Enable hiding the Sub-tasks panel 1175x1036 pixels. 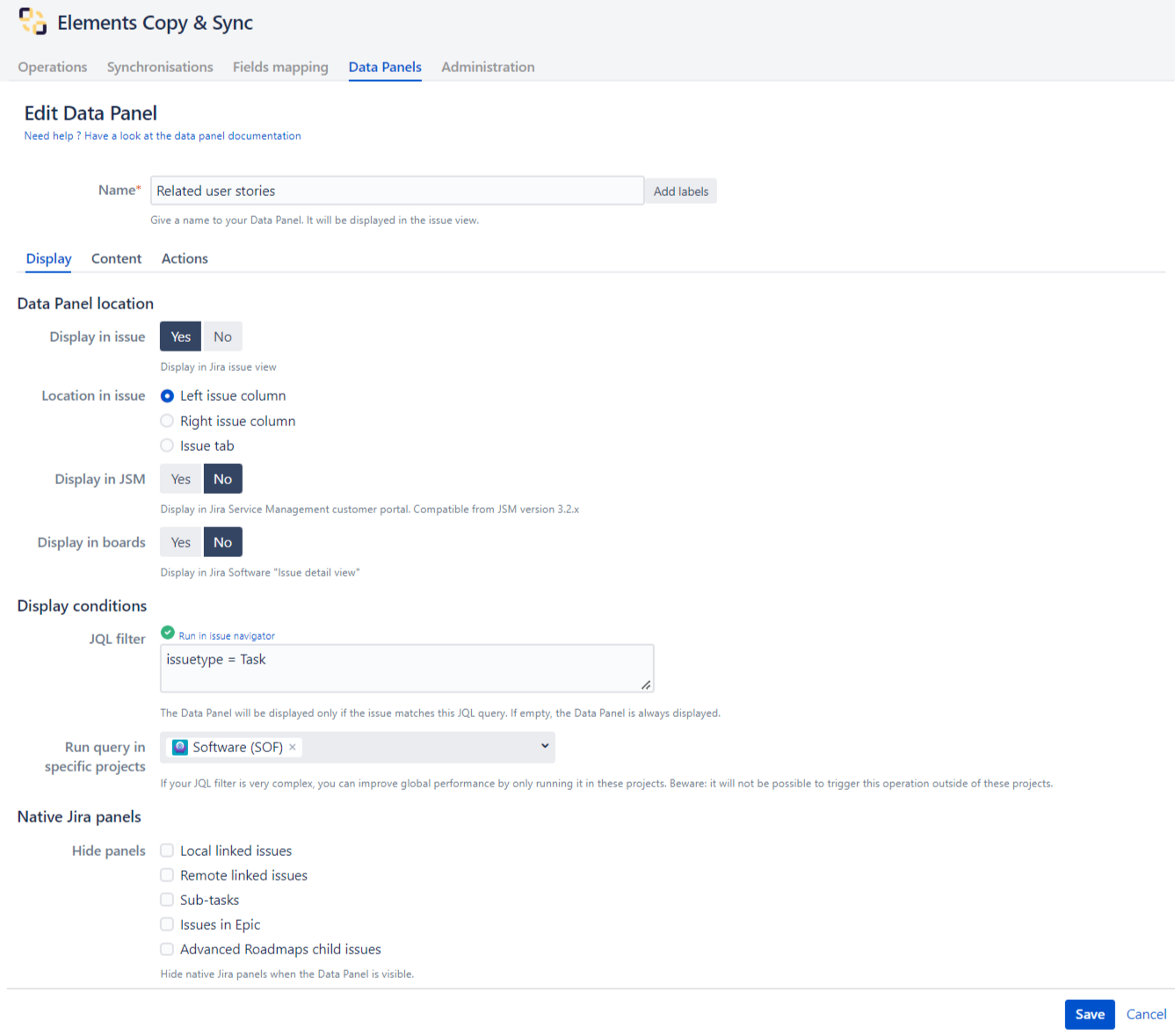coord(167,900)
